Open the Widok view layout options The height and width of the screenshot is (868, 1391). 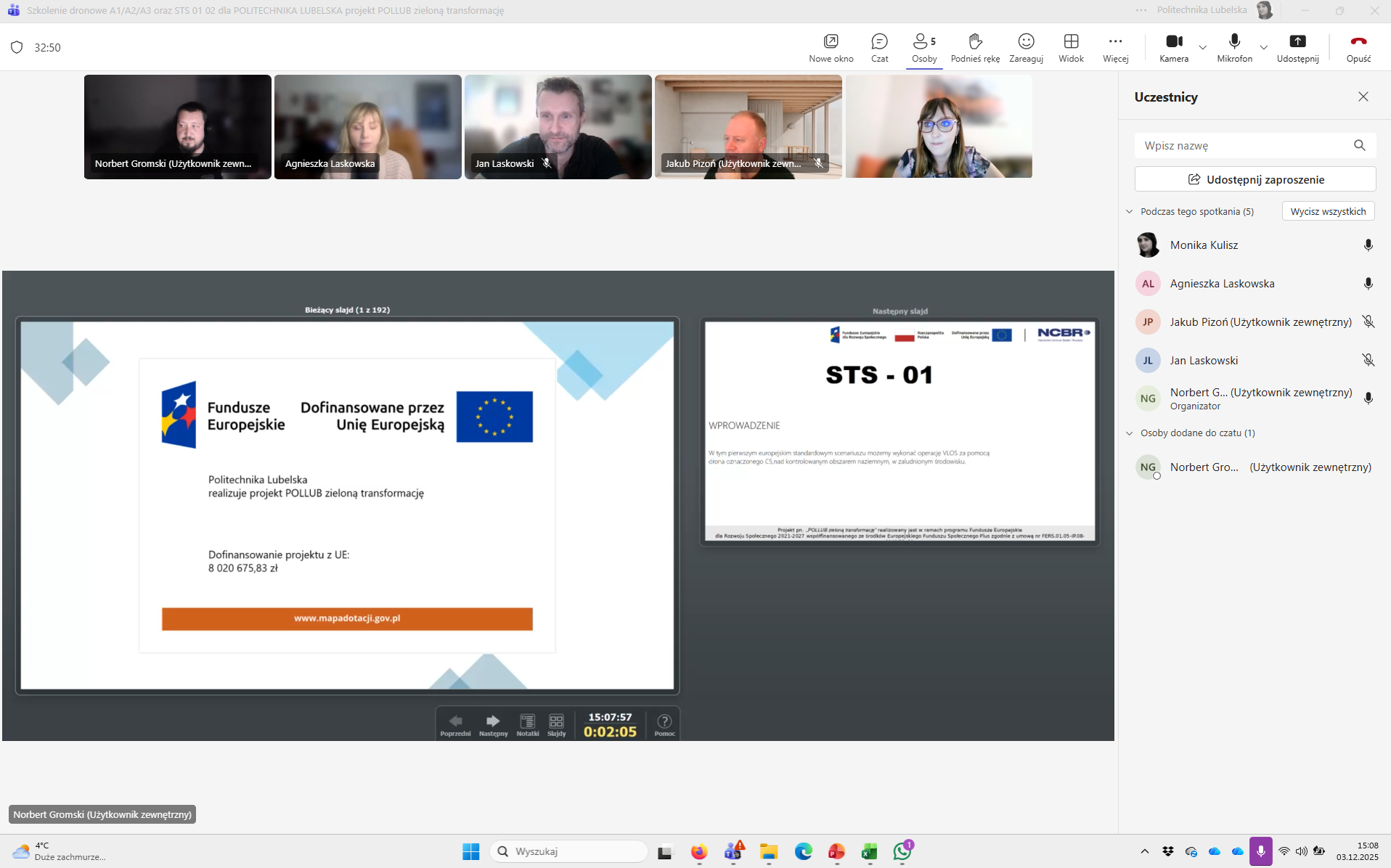[x=1071, y=48]
